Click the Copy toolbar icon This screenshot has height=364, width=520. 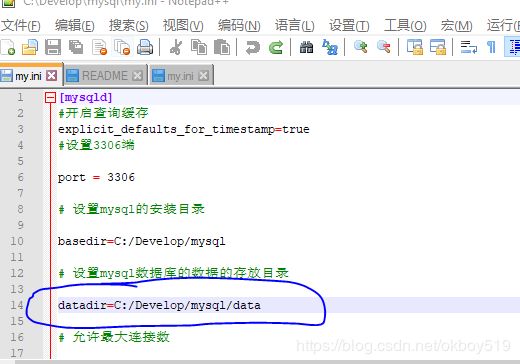[x=199, y=47]
